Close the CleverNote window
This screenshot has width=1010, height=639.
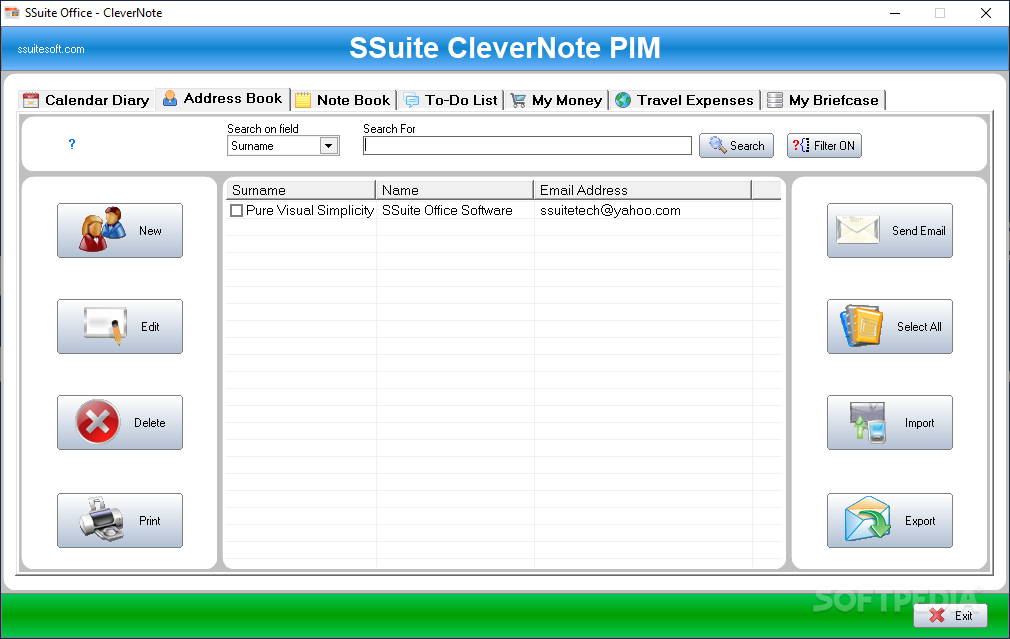click(986, 13)
